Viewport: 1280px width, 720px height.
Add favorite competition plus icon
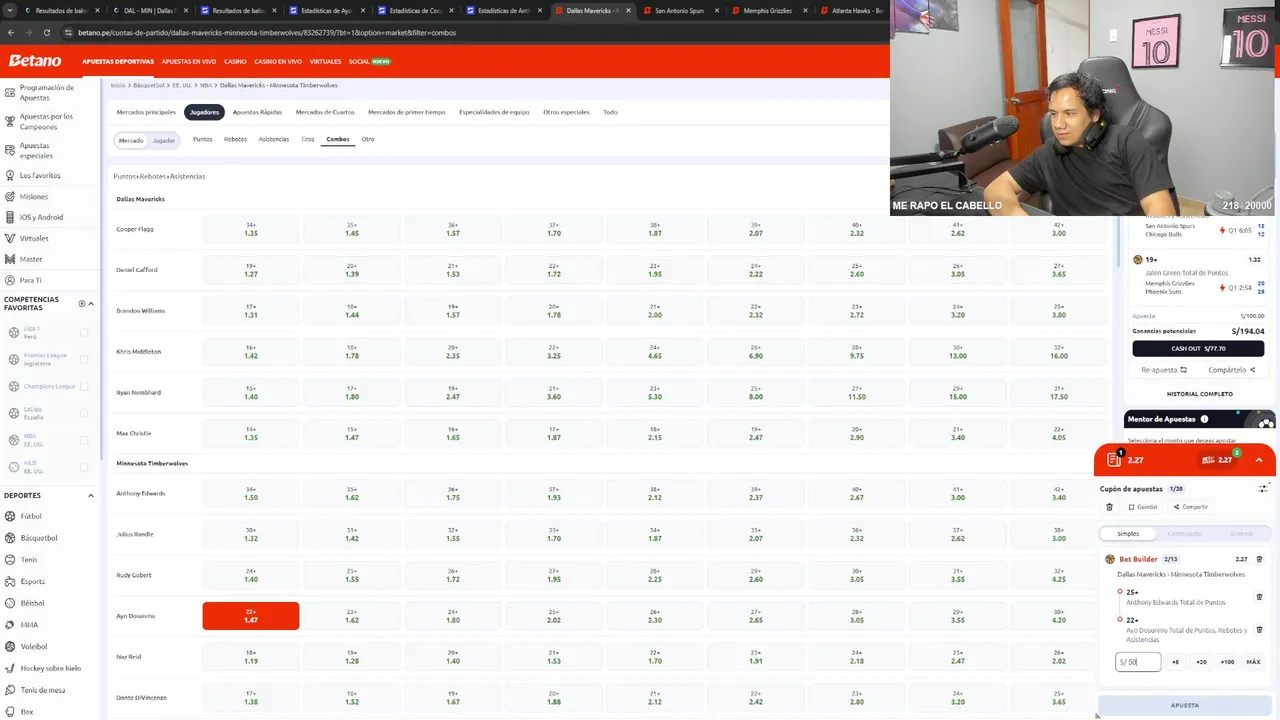pyautogui.click(x=82, y=303)
